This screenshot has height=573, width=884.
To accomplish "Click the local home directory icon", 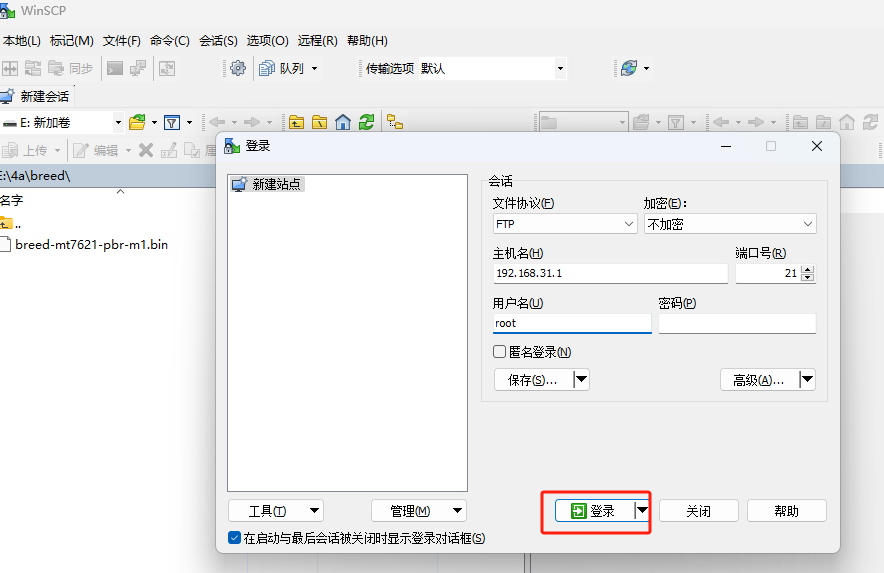I will pyautogui.click(x=343, y=122).
